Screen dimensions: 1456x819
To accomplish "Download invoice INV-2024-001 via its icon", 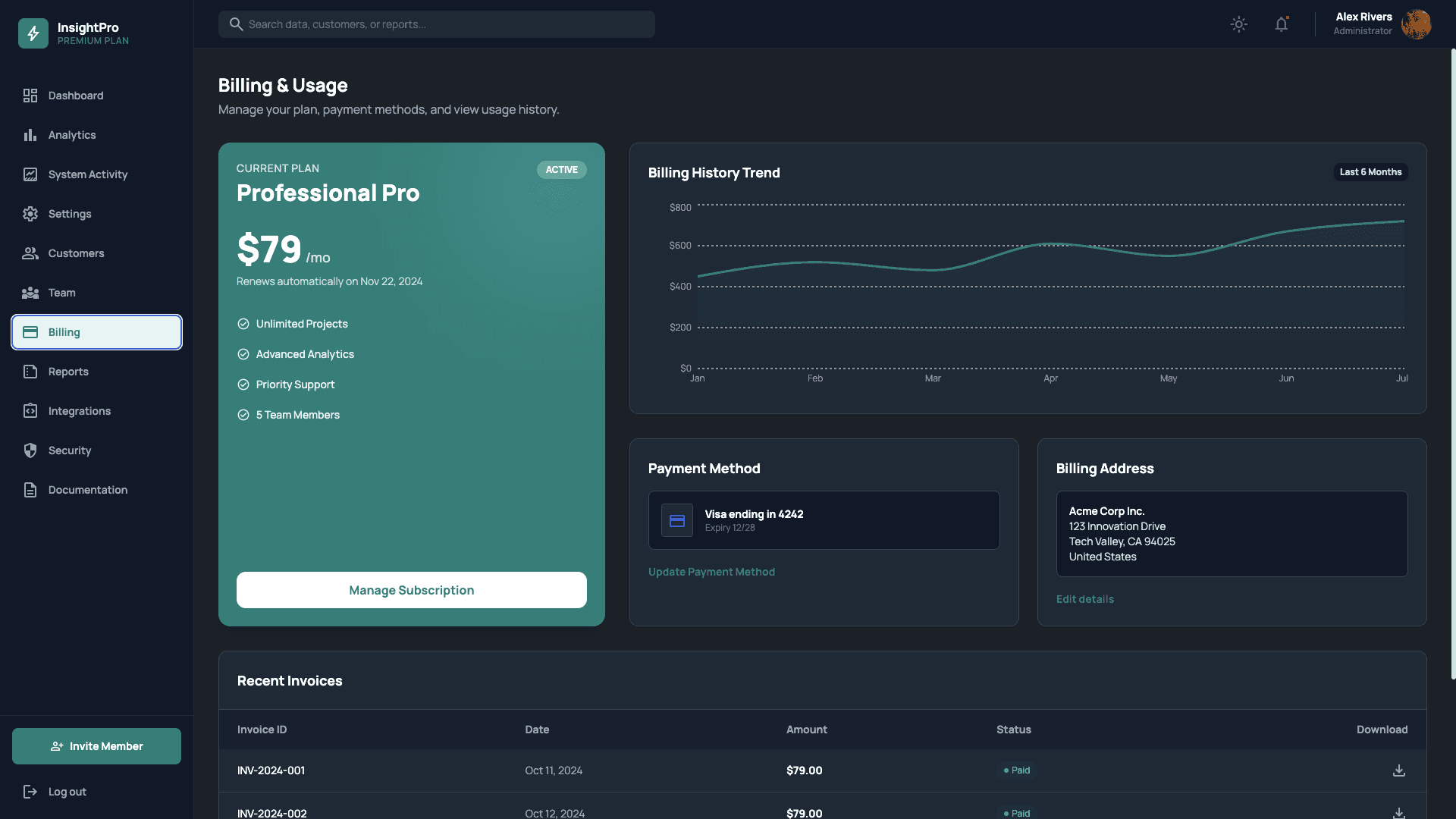I will 1398,770.
